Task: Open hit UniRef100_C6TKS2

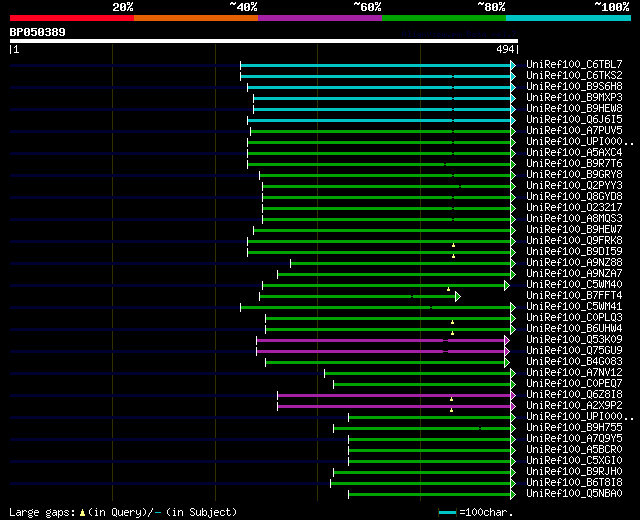Action: (x=574, y=76)
